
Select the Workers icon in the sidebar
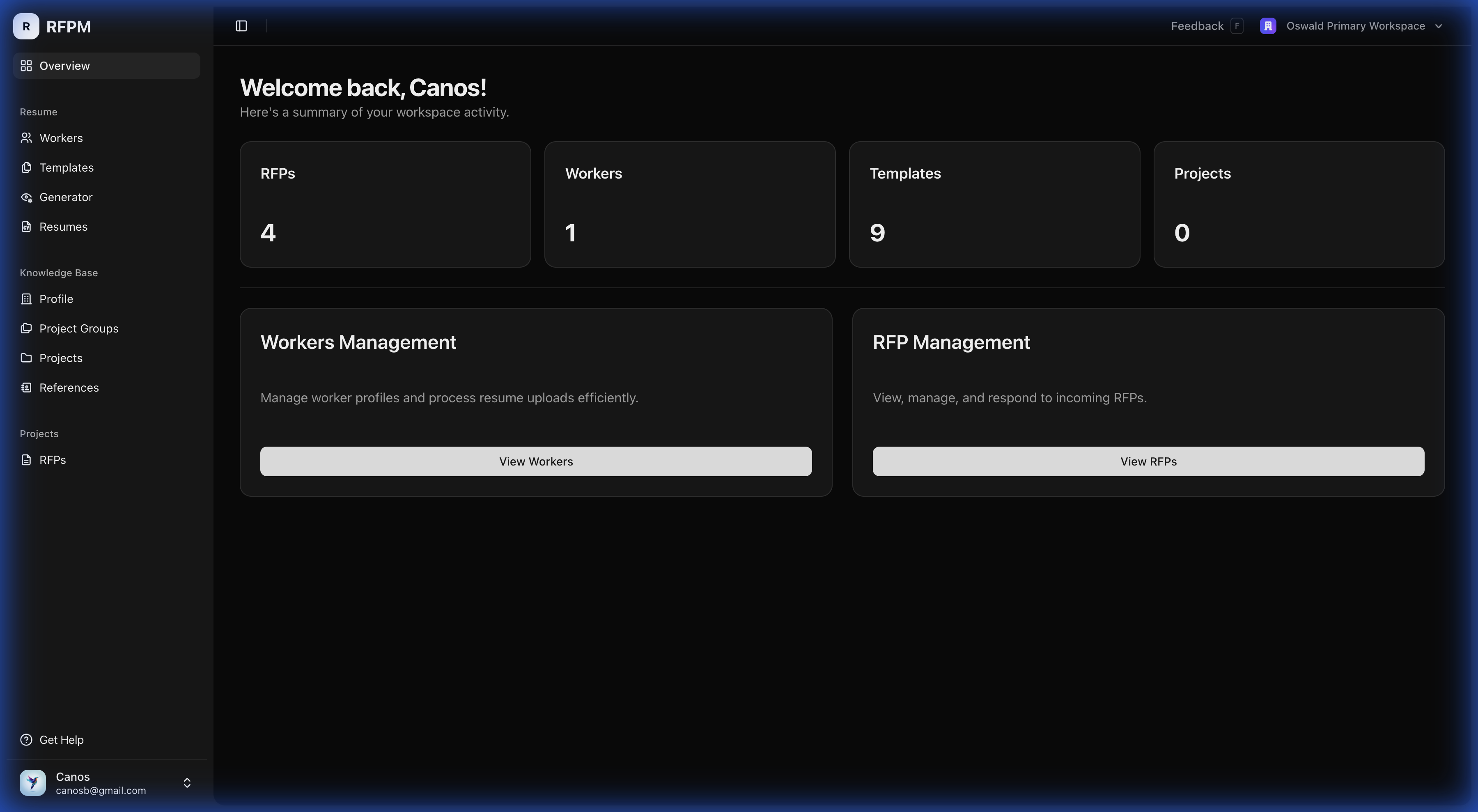(27, 138)
